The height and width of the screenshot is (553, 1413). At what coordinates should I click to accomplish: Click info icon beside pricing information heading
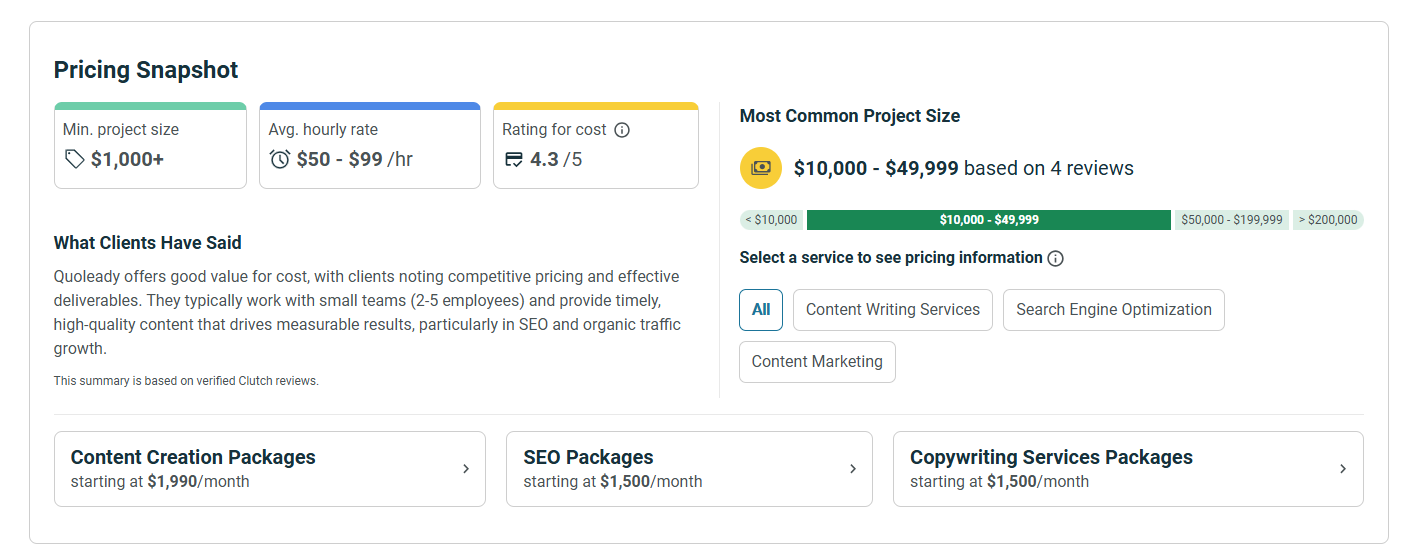pyautogui.click(x=1055, y=258)
